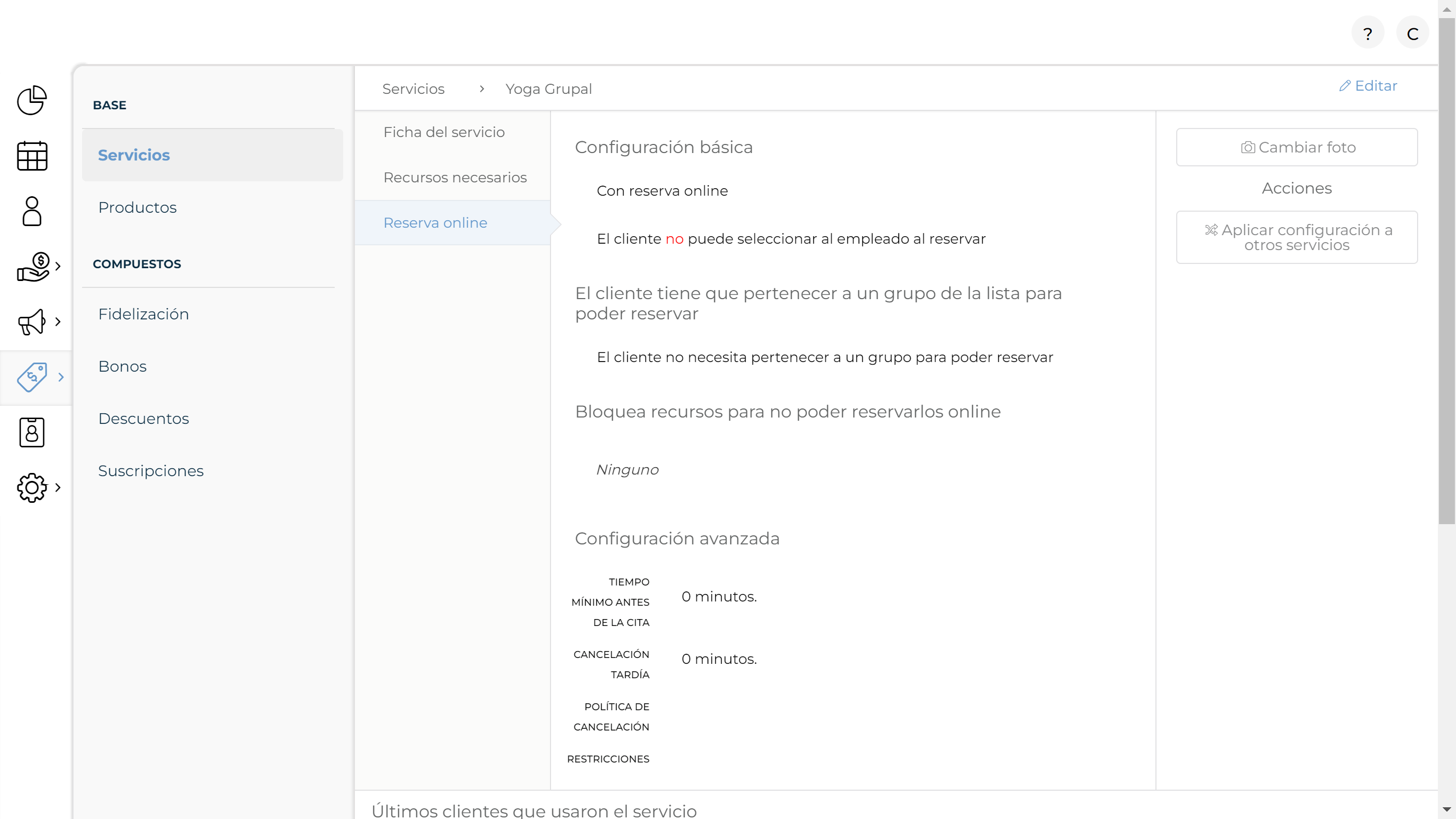Click the page vertical scrollbar thumb
This screenshot has height=819, width=1456.
1447,271
